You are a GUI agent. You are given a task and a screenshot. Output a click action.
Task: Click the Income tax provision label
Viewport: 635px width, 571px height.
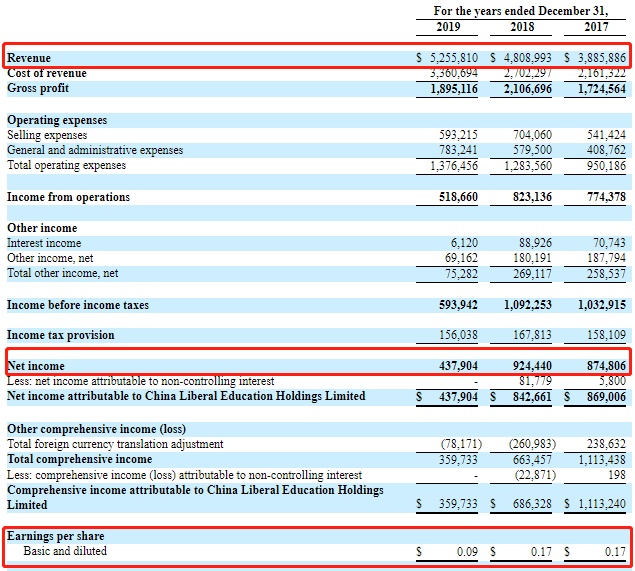pyautogui.click(x=60, y=335)
